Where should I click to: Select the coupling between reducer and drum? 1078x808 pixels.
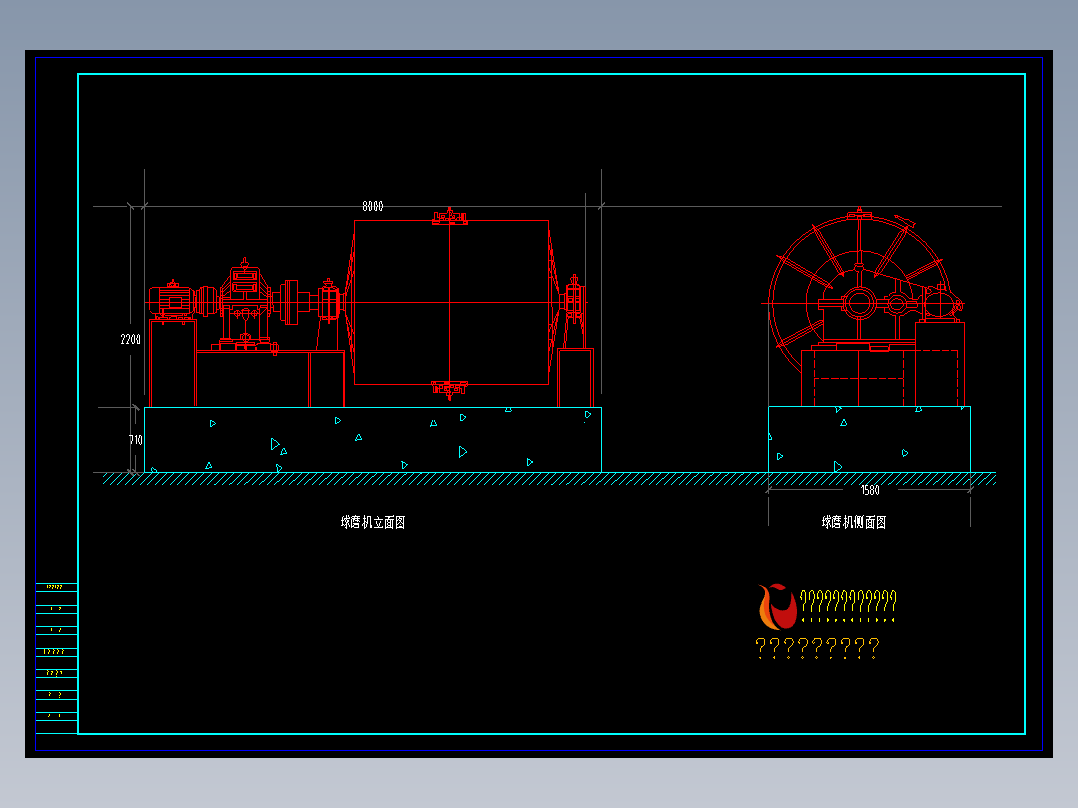[x=290, y=302]
